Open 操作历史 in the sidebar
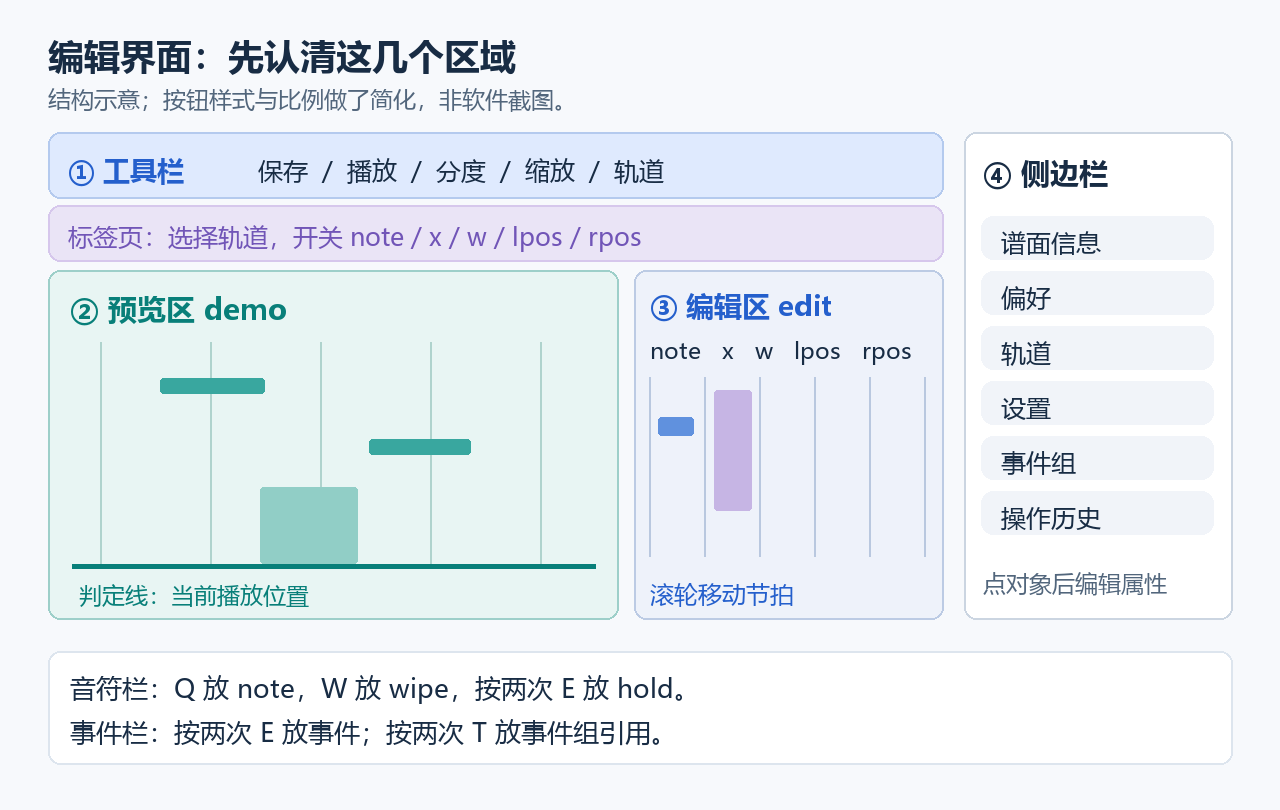 coord(1097,513)
